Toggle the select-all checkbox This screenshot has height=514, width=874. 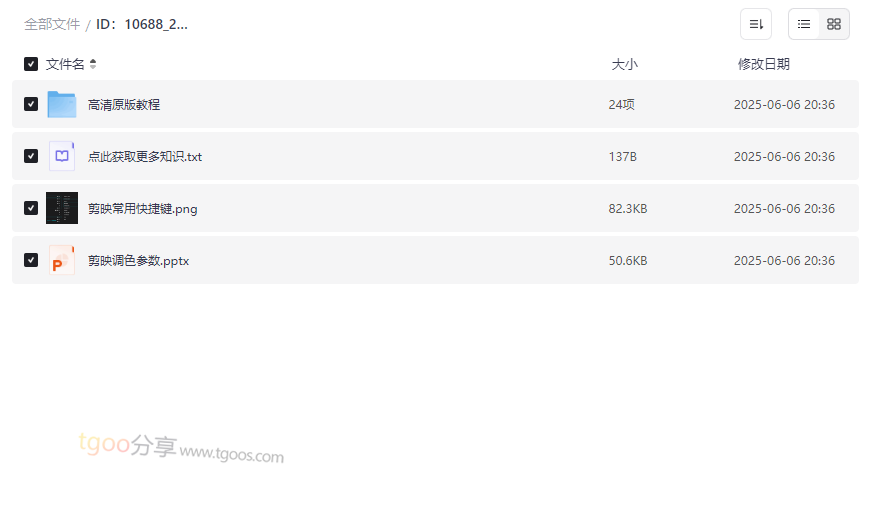[x=31, y=64]
